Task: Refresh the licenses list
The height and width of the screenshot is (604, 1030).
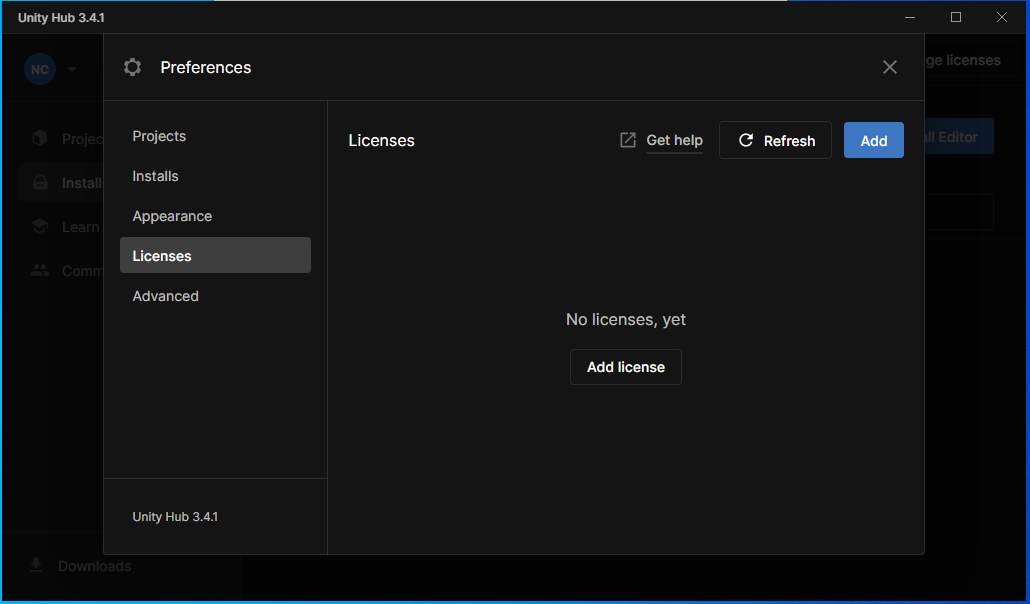Action: pos(775,140)
